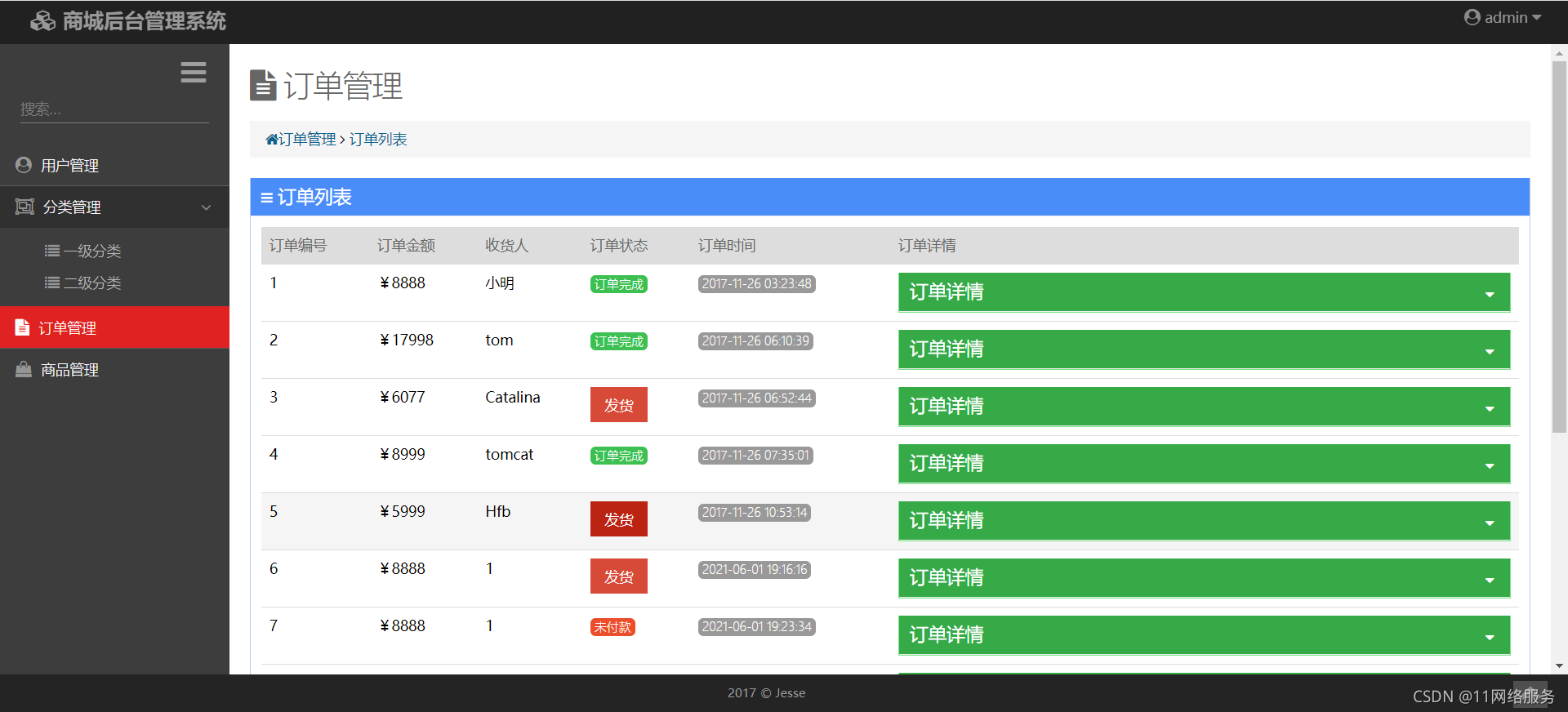Screen dimensions: 1568x712
Task: Click the list icon beside 二级分类
Action: point(52,283)
